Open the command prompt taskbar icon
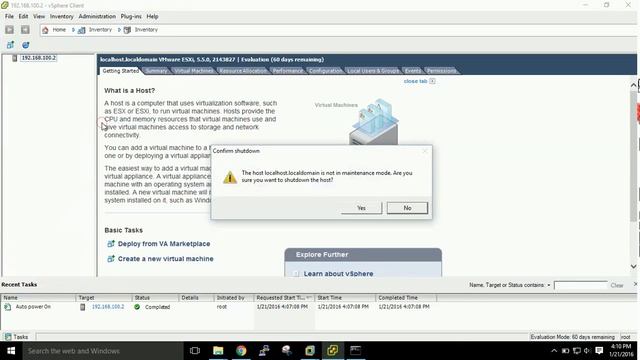Viewport: 640px width, 360px height. [x=356, y=351]
